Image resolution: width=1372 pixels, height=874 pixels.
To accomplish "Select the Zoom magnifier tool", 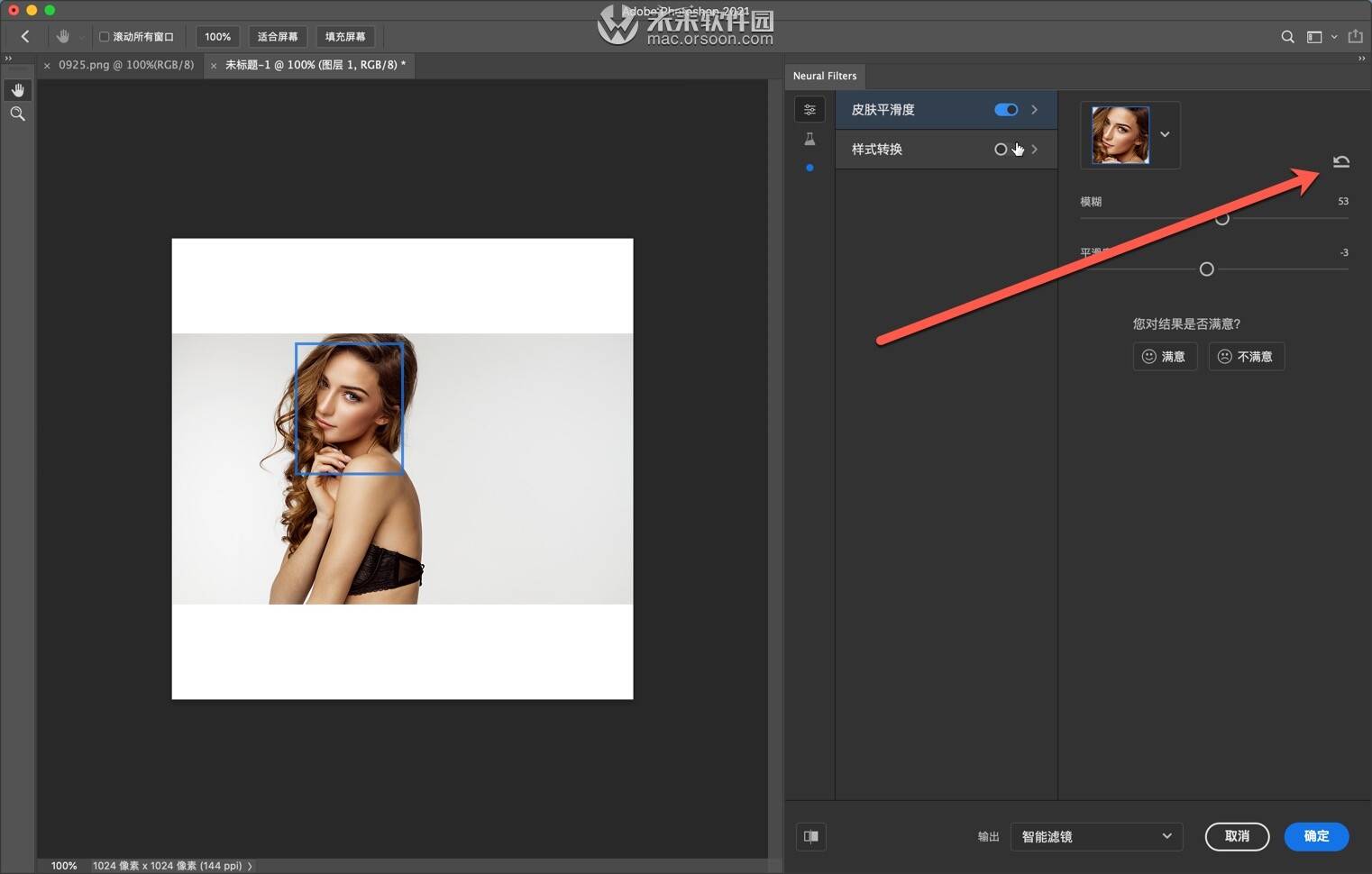I will tap(17, 114).
